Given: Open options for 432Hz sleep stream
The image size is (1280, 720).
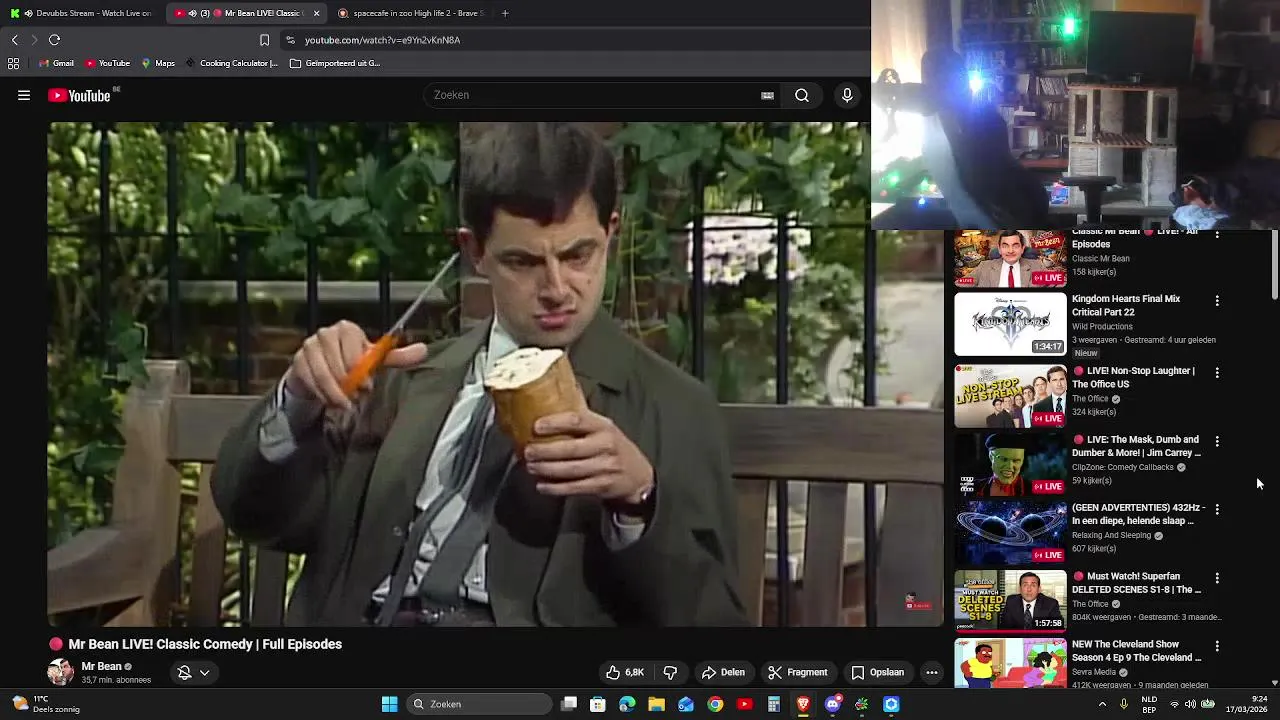Looking at the screenshot, I should click(1217, 509).
